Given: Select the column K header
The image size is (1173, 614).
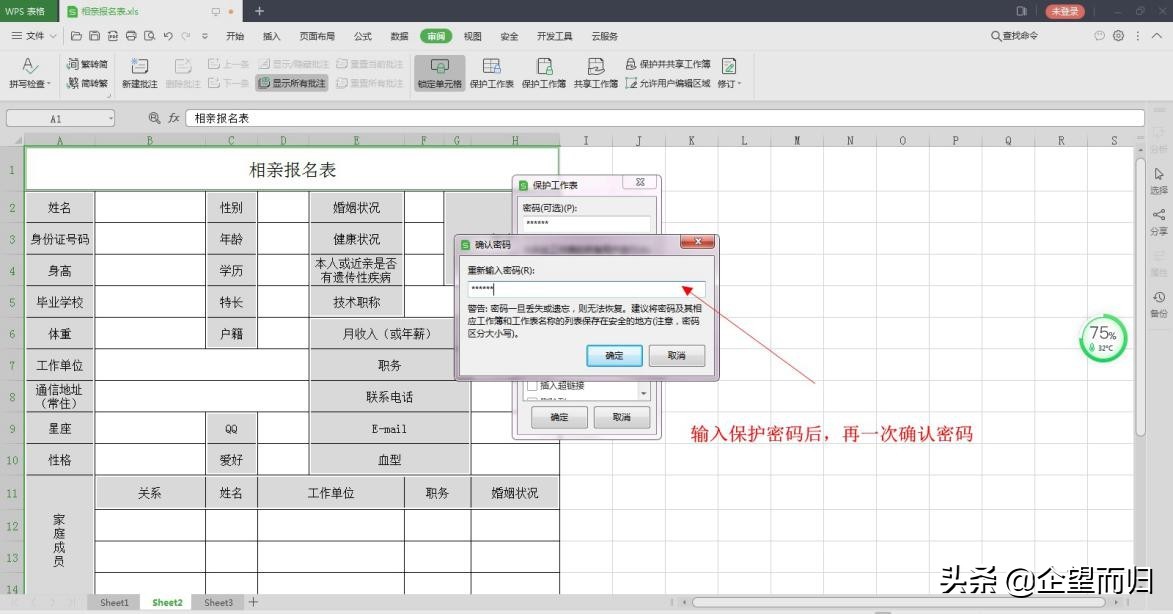Looking at the screenshot, I should pyautogui.click(x=691, y=140).
